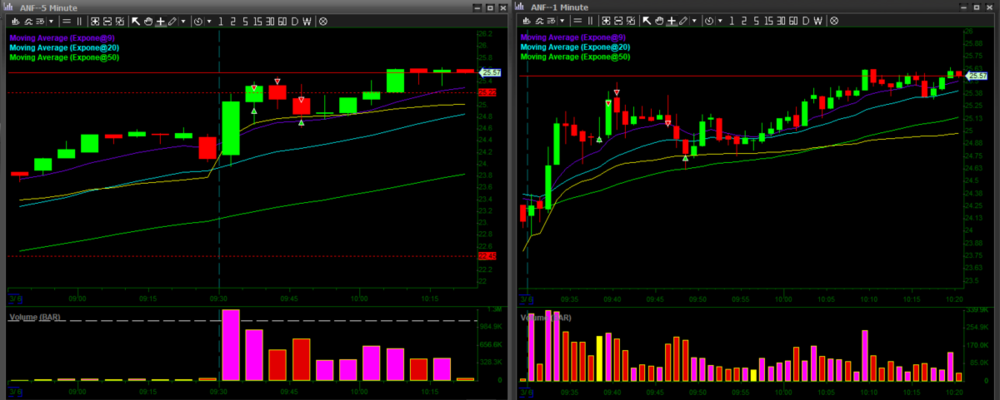
Task: Switch 5 Minute chart to 15 minute interval
Action: click(256, 20)
